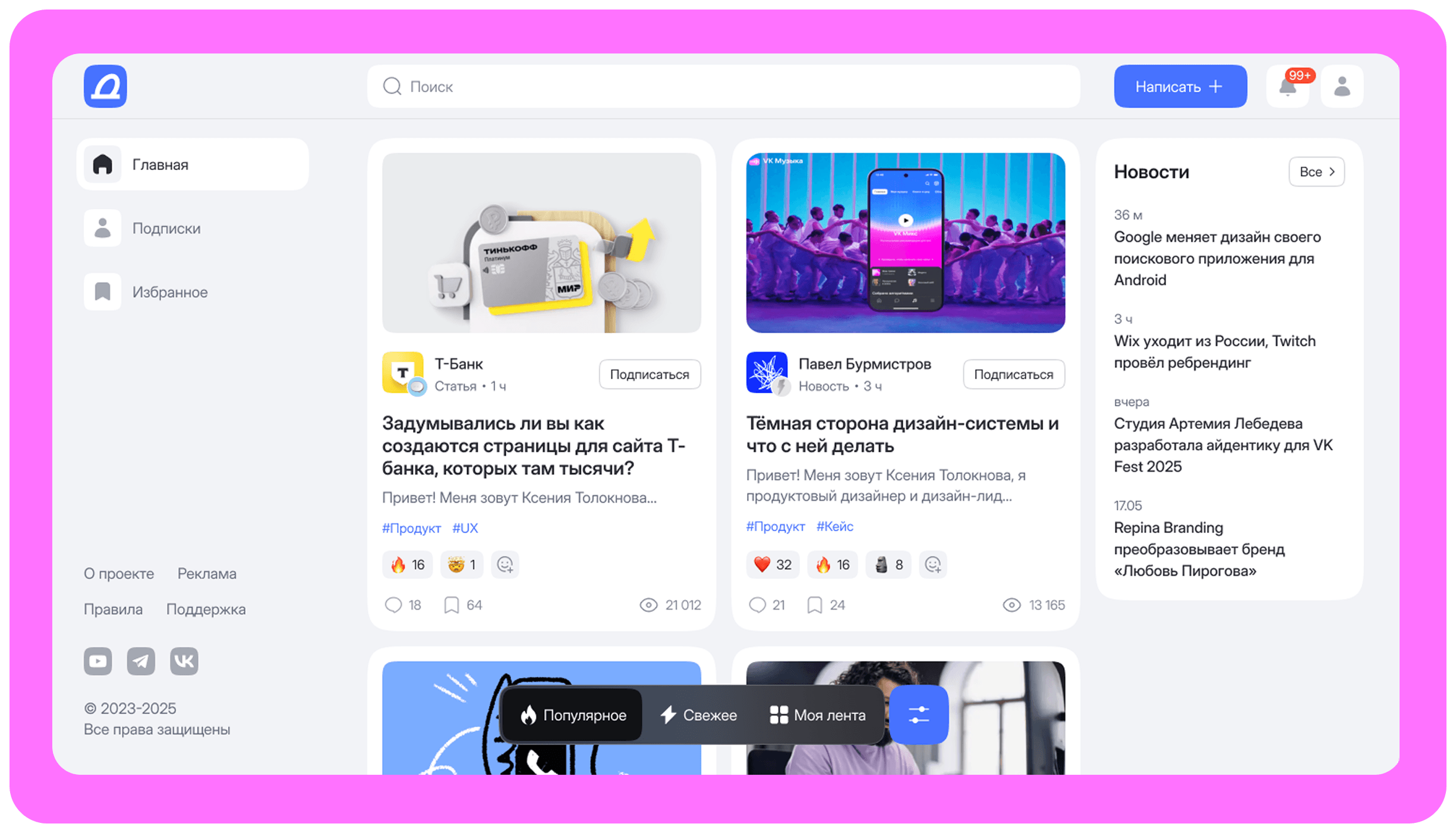Viewport: 1456px width, 833px height.
Task: Click the blue site logo
Action: pyautogui.click(x=105, y=87)
